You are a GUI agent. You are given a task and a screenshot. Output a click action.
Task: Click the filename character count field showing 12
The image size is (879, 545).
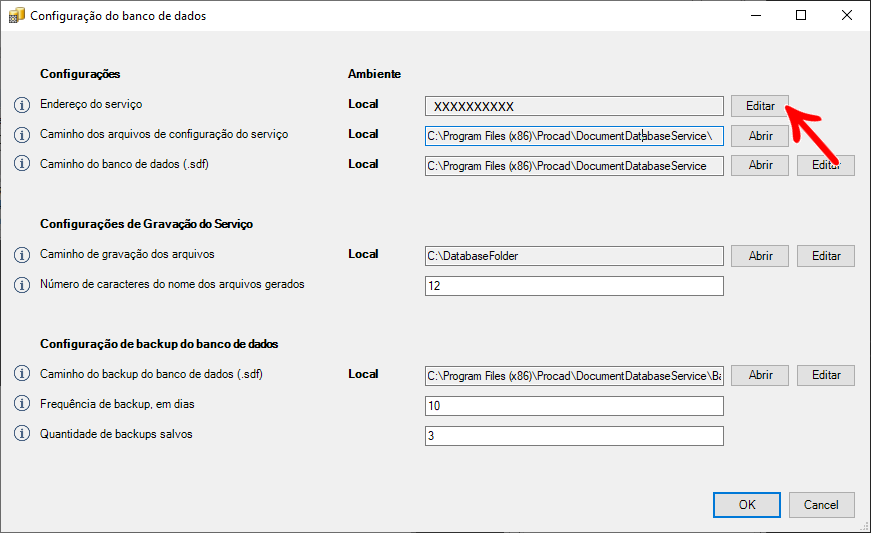point(574,286)
